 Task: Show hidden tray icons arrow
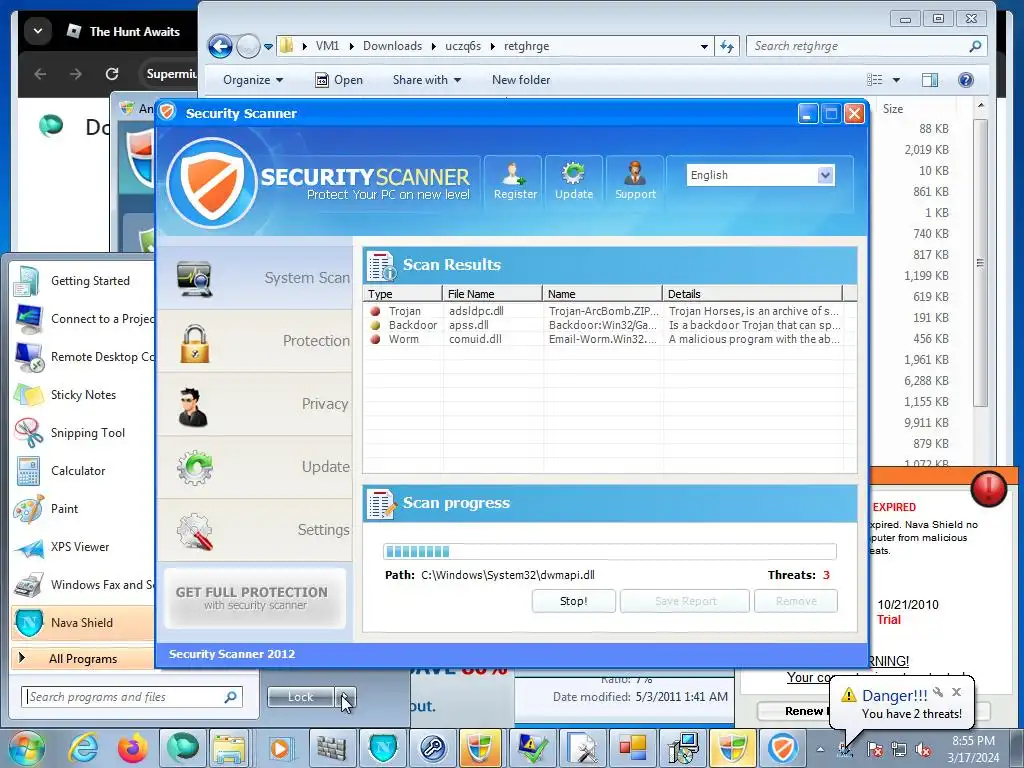[x=820, y=749]
